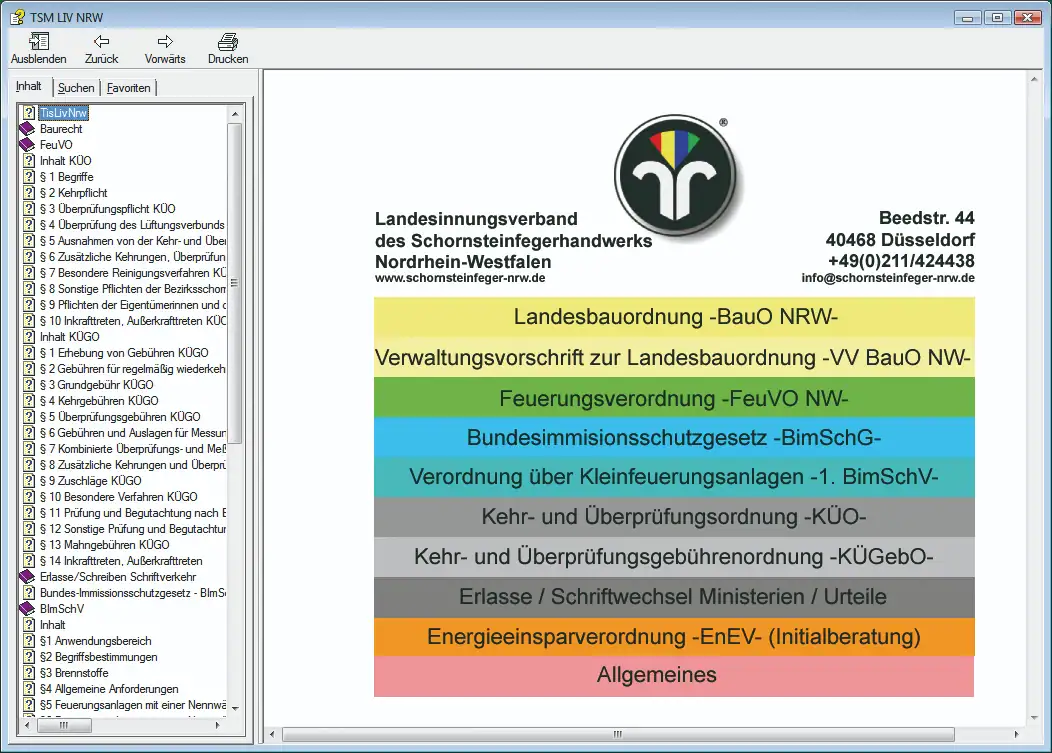The height and width of the screenshot is (753, 1052).
Task: Open Bundesimmissionsschutzgesetz -BimSchG- blue banner
Action: (x=674, y=438)
